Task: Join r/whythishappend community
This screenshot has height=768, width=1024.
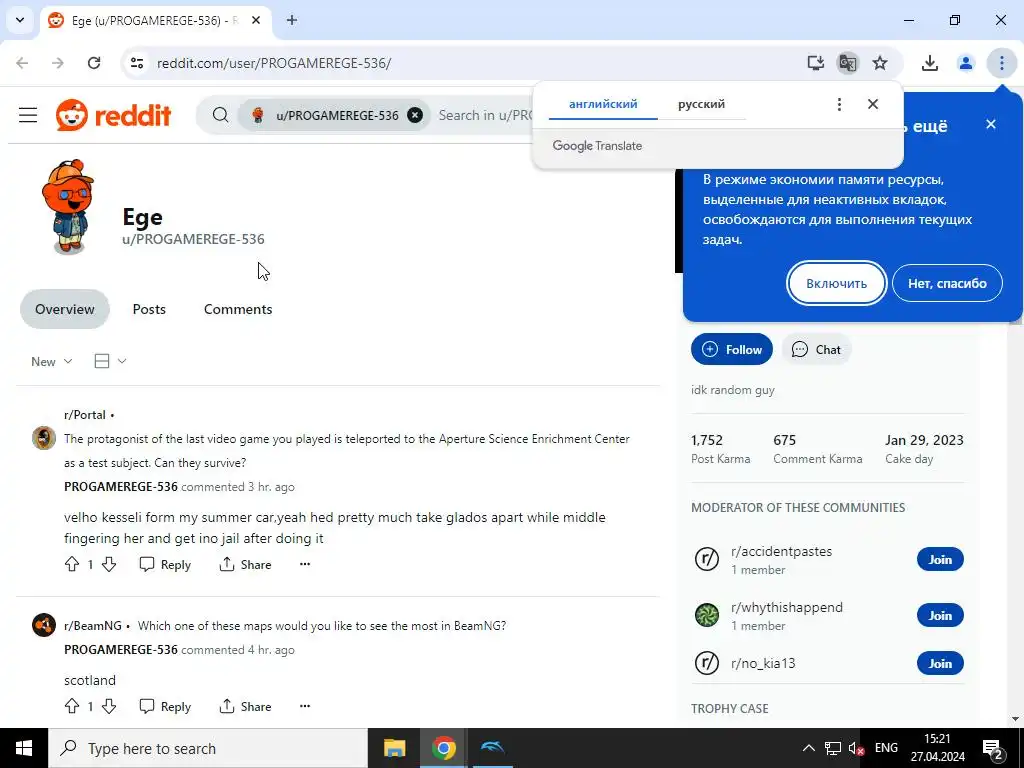Action: pyautogui.click(x=940, y=615)
